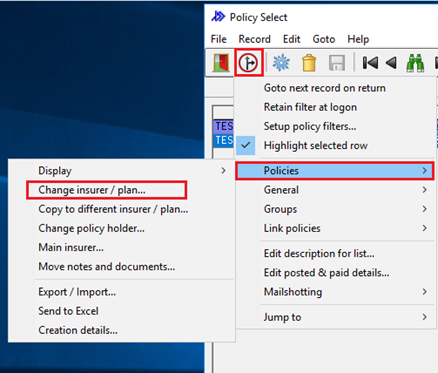Image resolution: width=438 pixels, height=373 pixels.
Task: Open the Help menu
Action: point(358,39)
